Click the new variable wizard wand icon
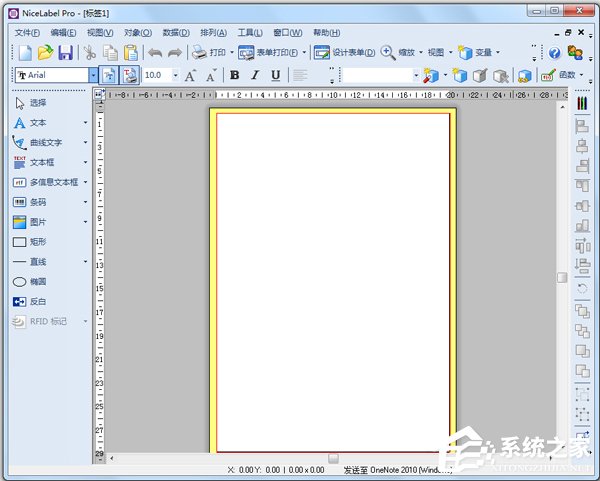The height and width of the screenshot is (481, 600). [431, 75]
